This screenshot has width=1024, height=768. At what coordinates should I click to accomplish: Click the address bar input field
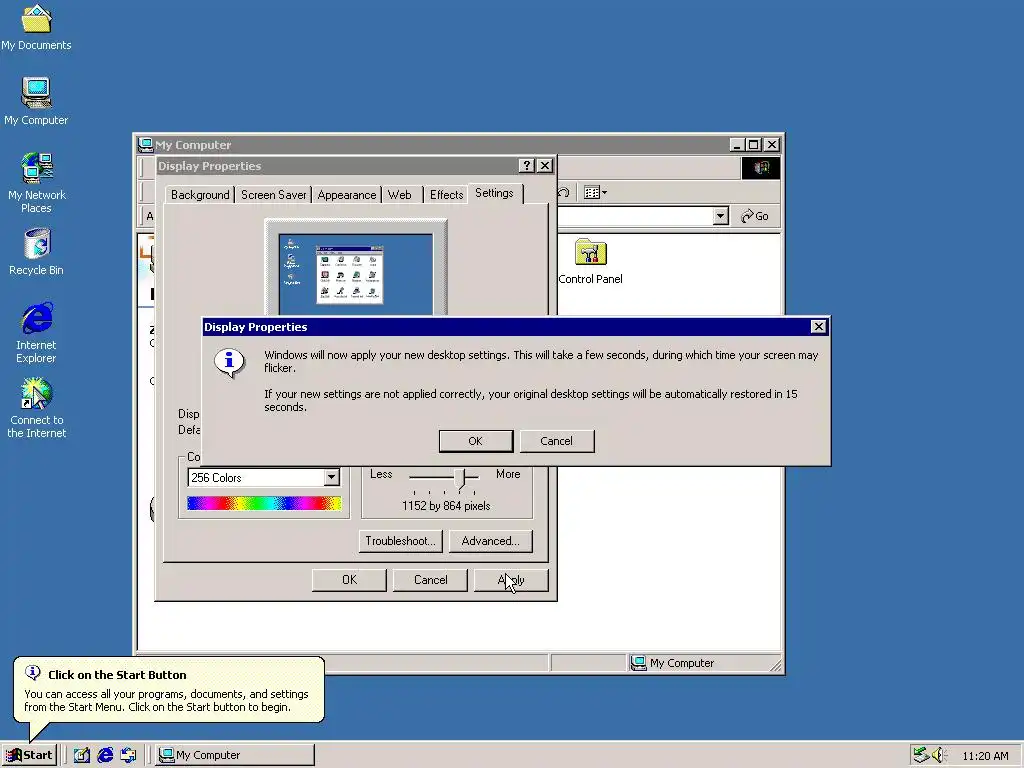635,216
